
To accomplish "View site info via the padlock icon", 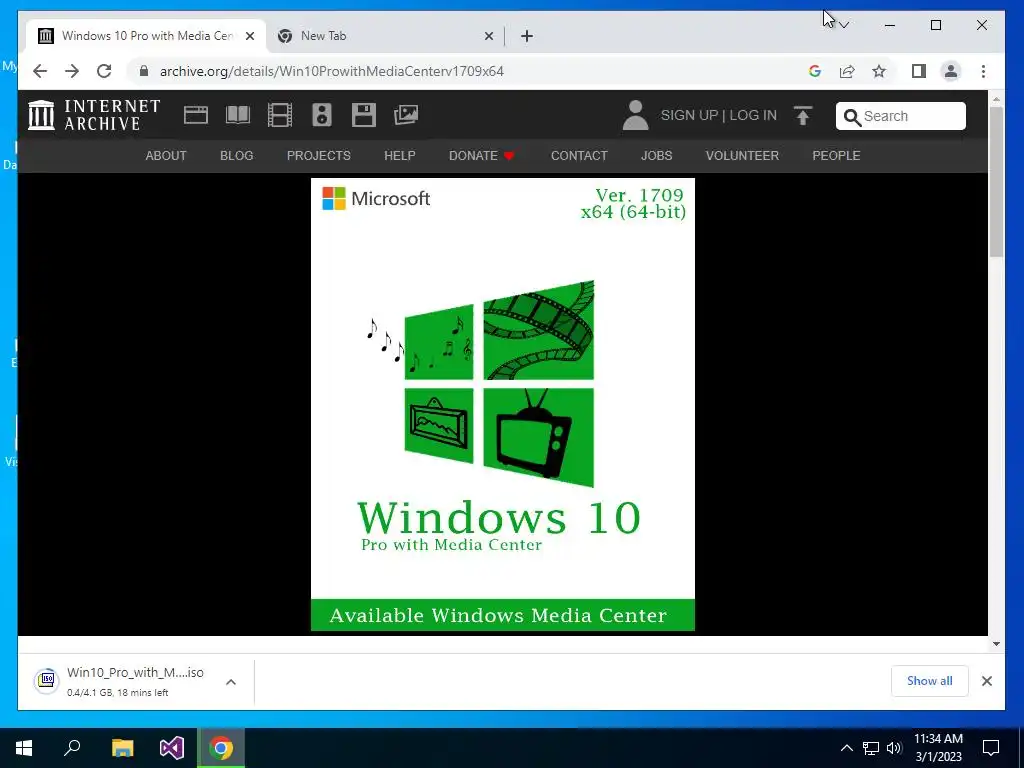I will pyautogui.click(x=144, y=71).
